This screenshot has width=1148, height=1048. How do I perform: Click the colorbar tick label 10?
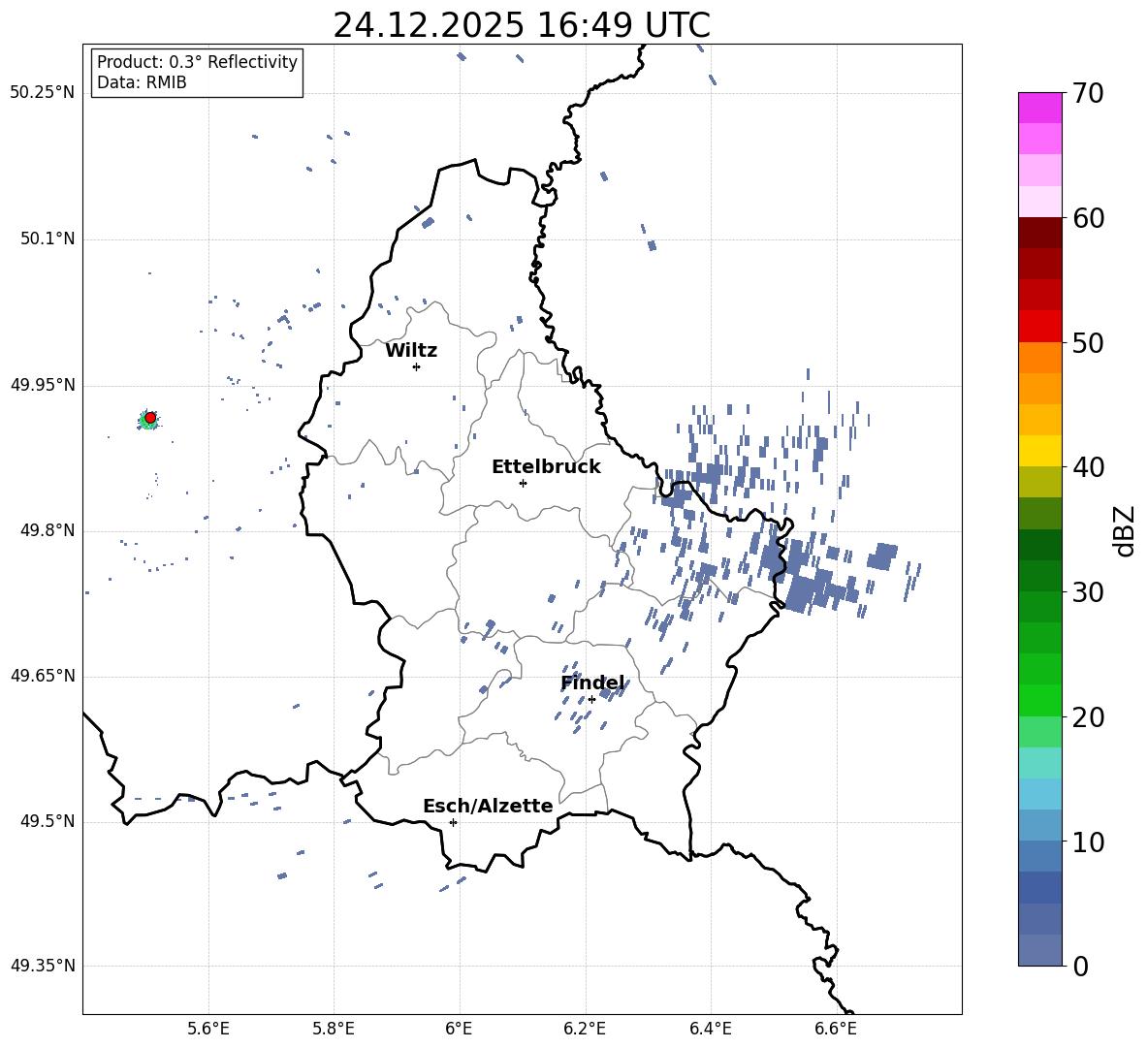click(x=1089, y=842)
